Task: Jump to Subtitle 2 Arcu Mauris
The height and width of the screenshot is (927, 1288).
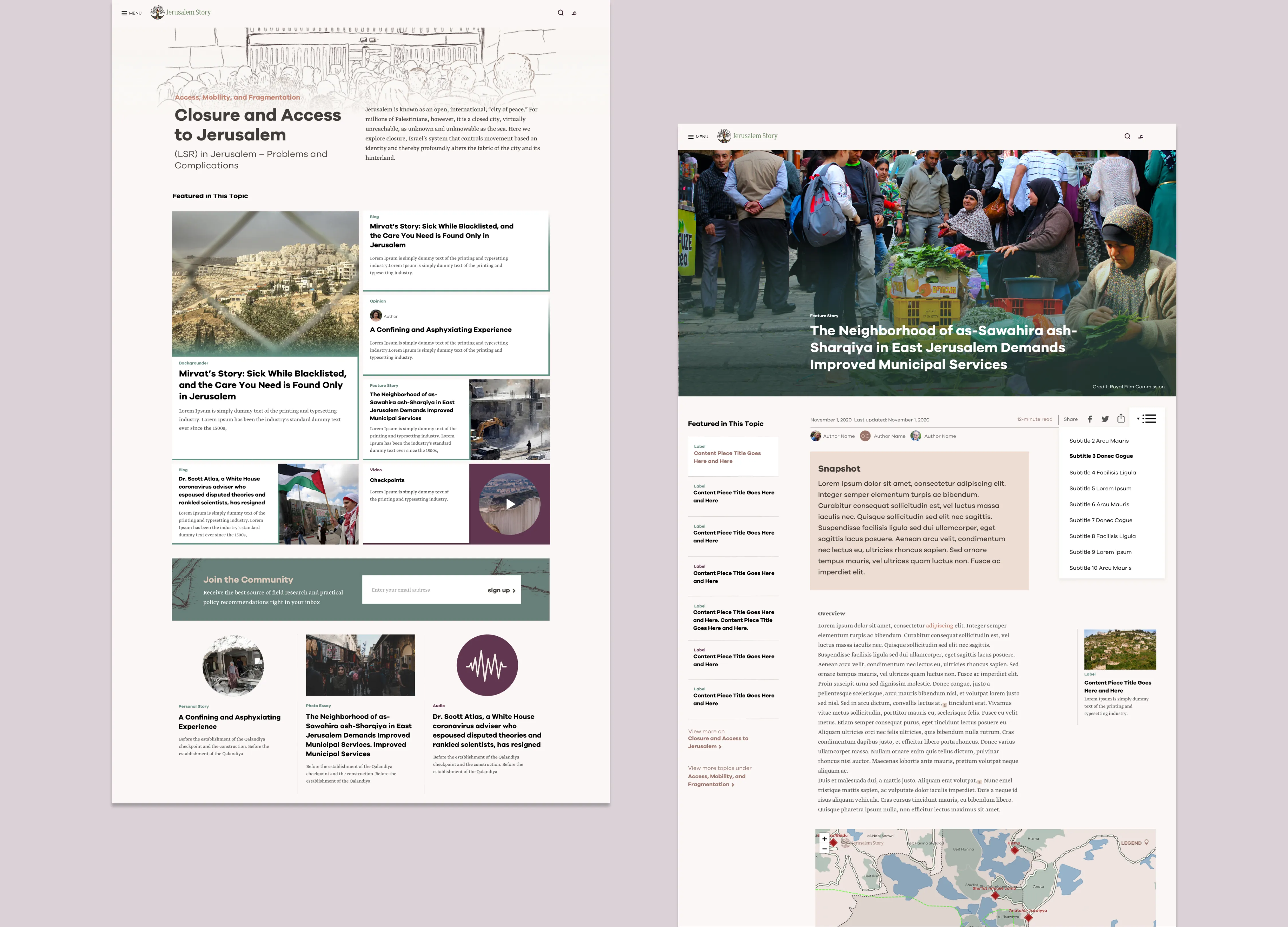Action: [1099, 441]
